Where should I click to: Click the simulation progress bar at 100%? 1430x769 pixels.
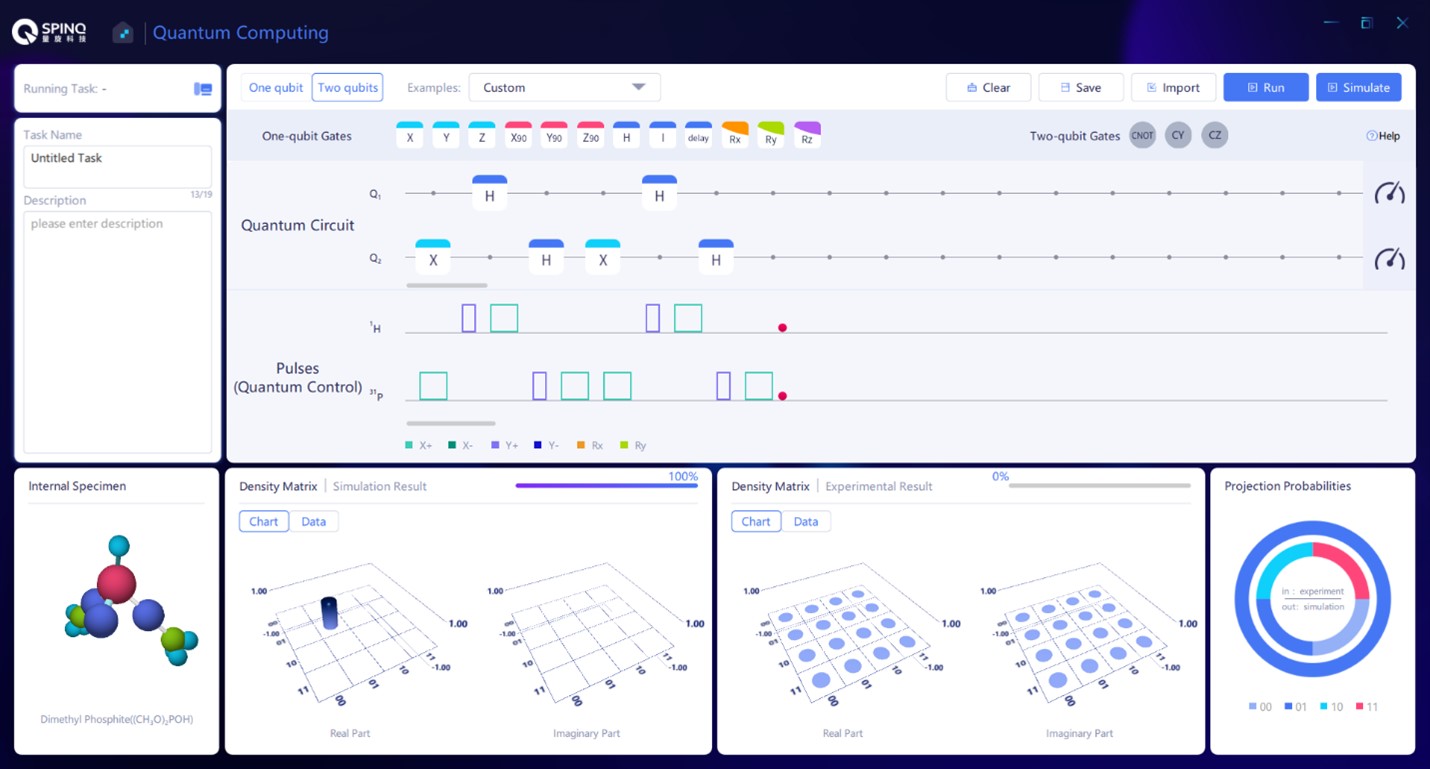point(607,486)
